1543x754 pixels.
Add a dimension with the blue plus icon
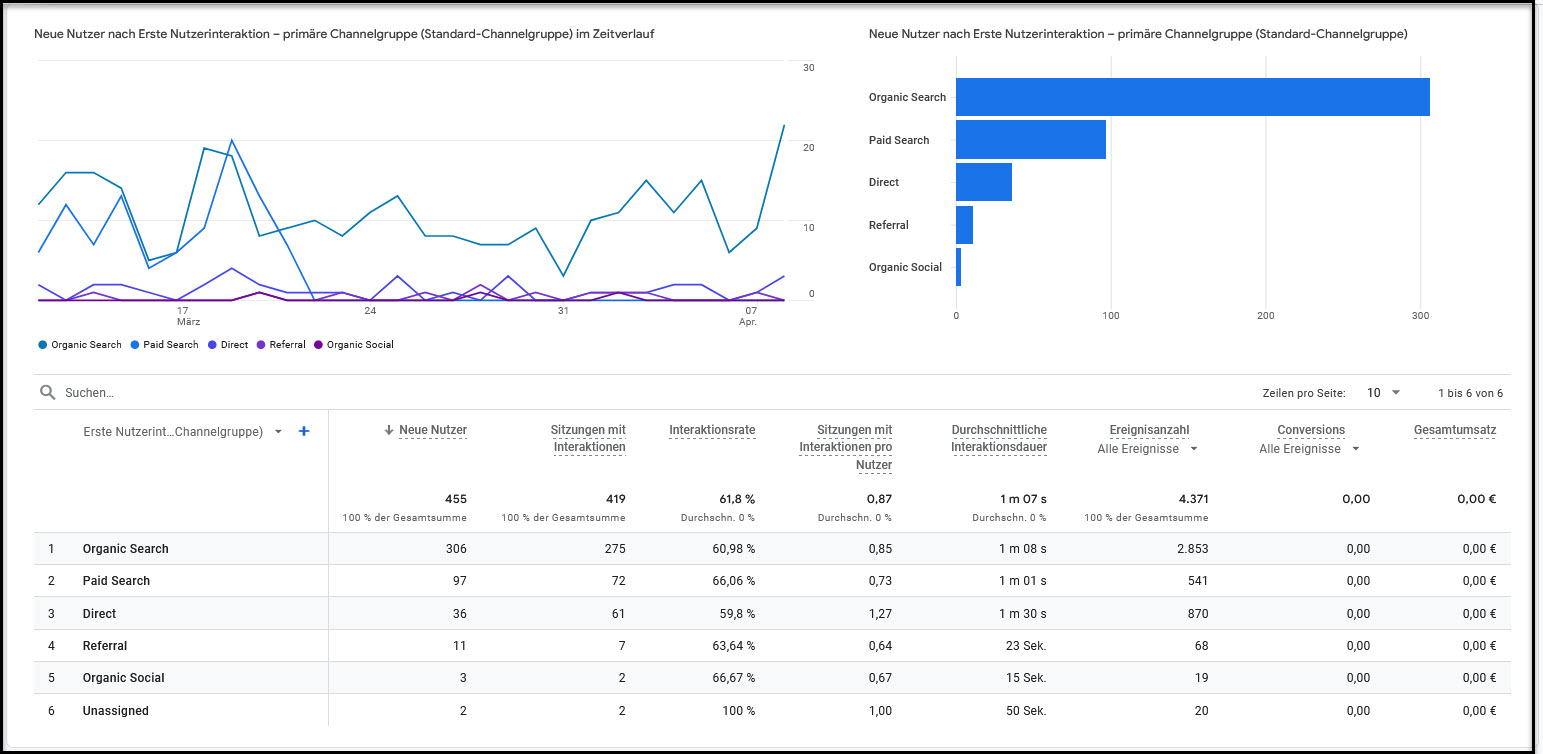pos(304,431)
